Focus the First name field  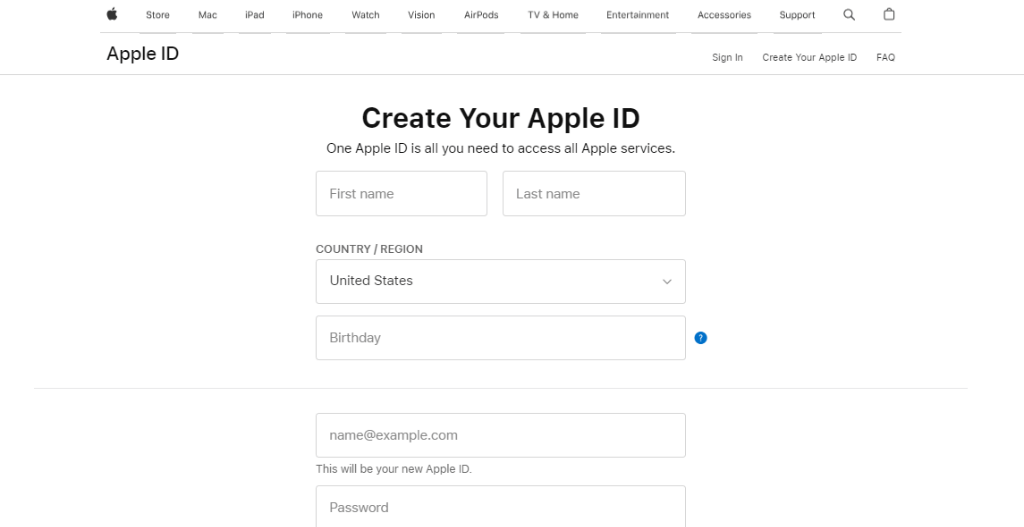401,194
